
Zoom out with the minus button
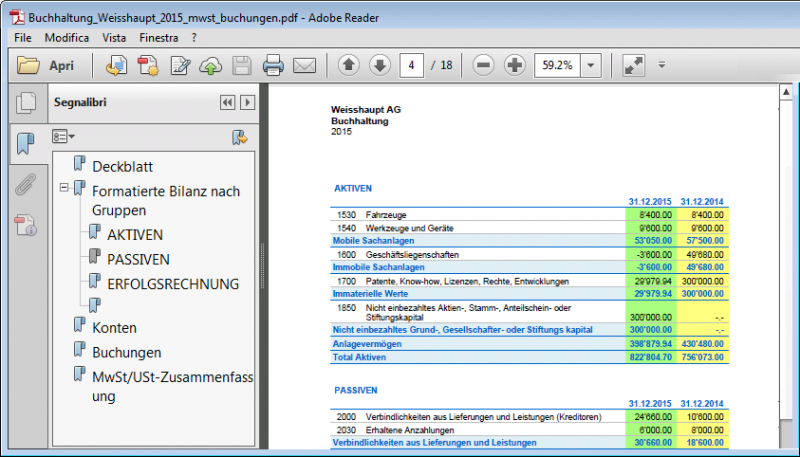[483, 65]
